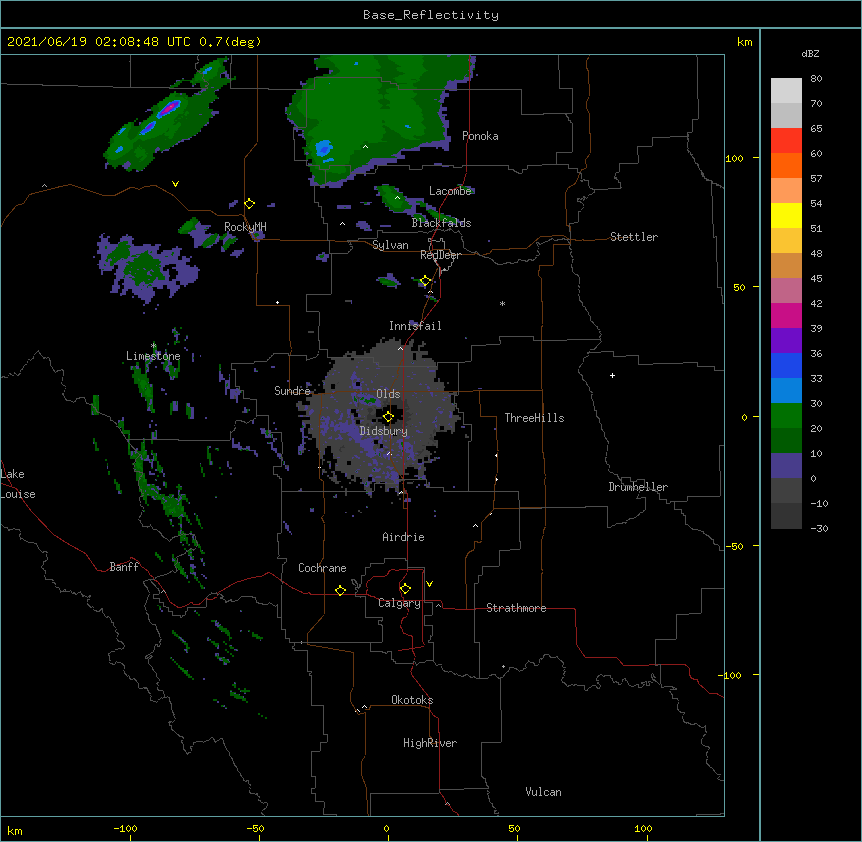Click the 50 tick on the bottom axis
The image size is (862, 842).
coord(514,828)
